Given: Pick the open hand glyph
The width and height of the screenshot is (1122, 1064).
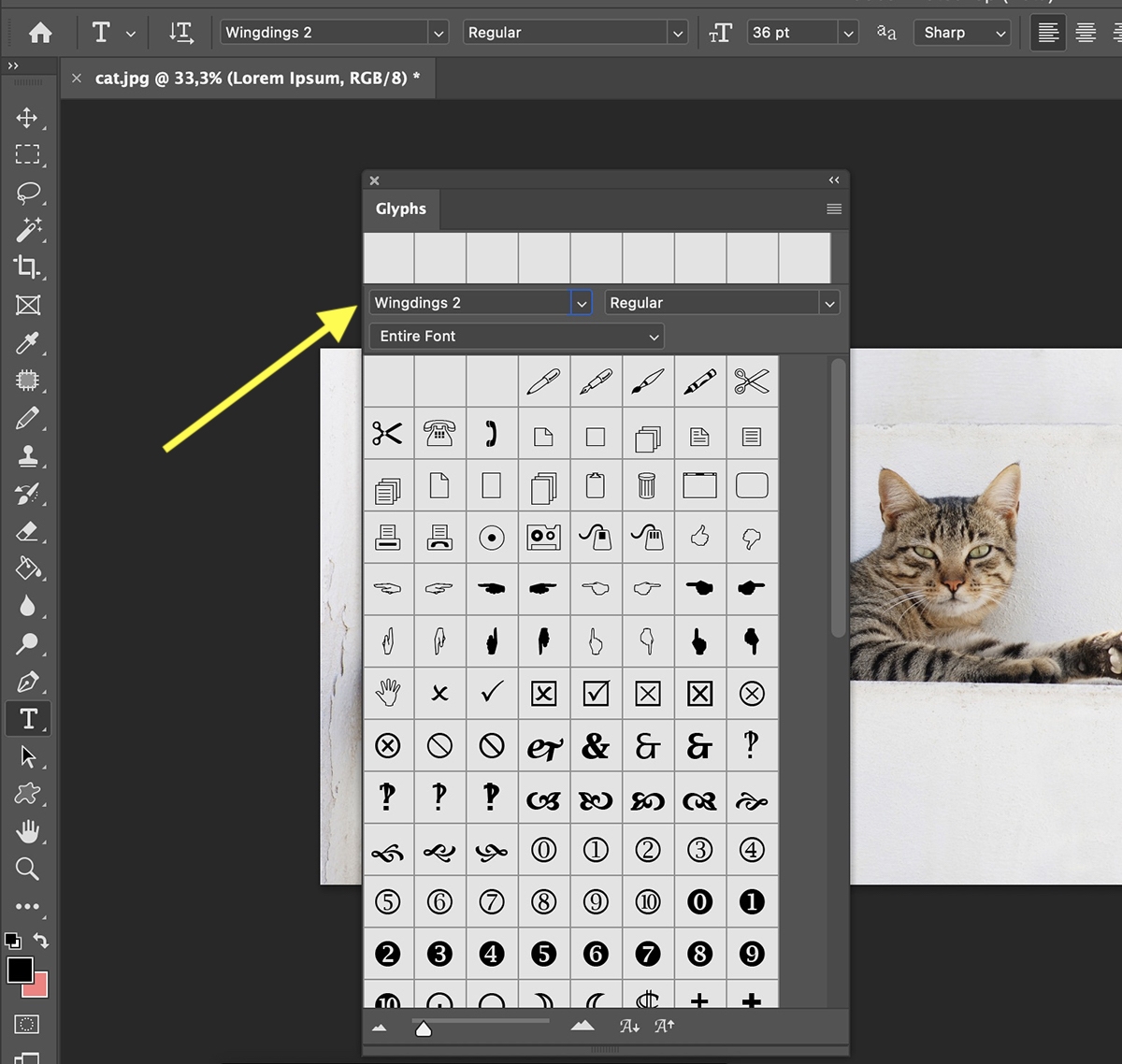Looking at the screenshot, I should [388, 693].
